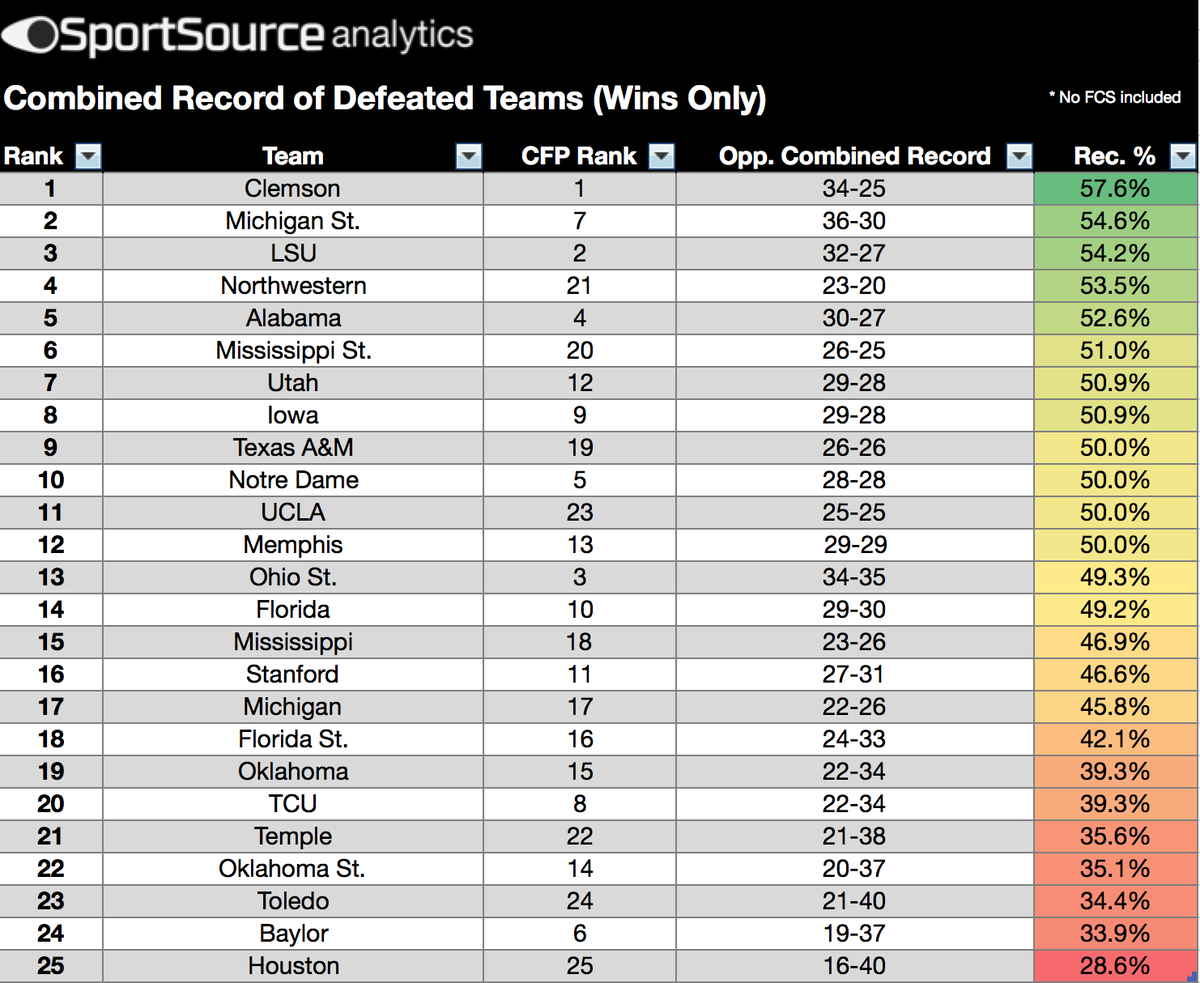1200x983 pixels.
Task: Select Houston's 28.6% red cell
Action: (1116, 966)
